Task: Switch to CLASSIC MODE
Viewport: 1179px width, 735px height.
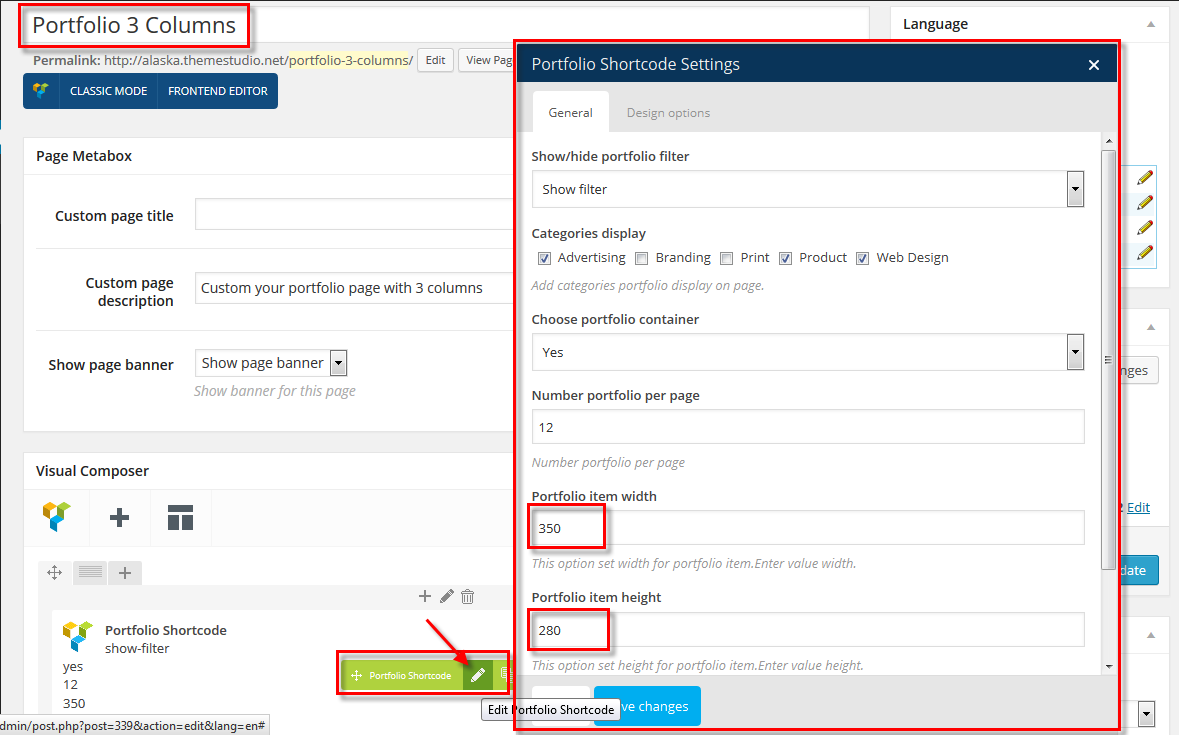Action: [x=108, y=91]
